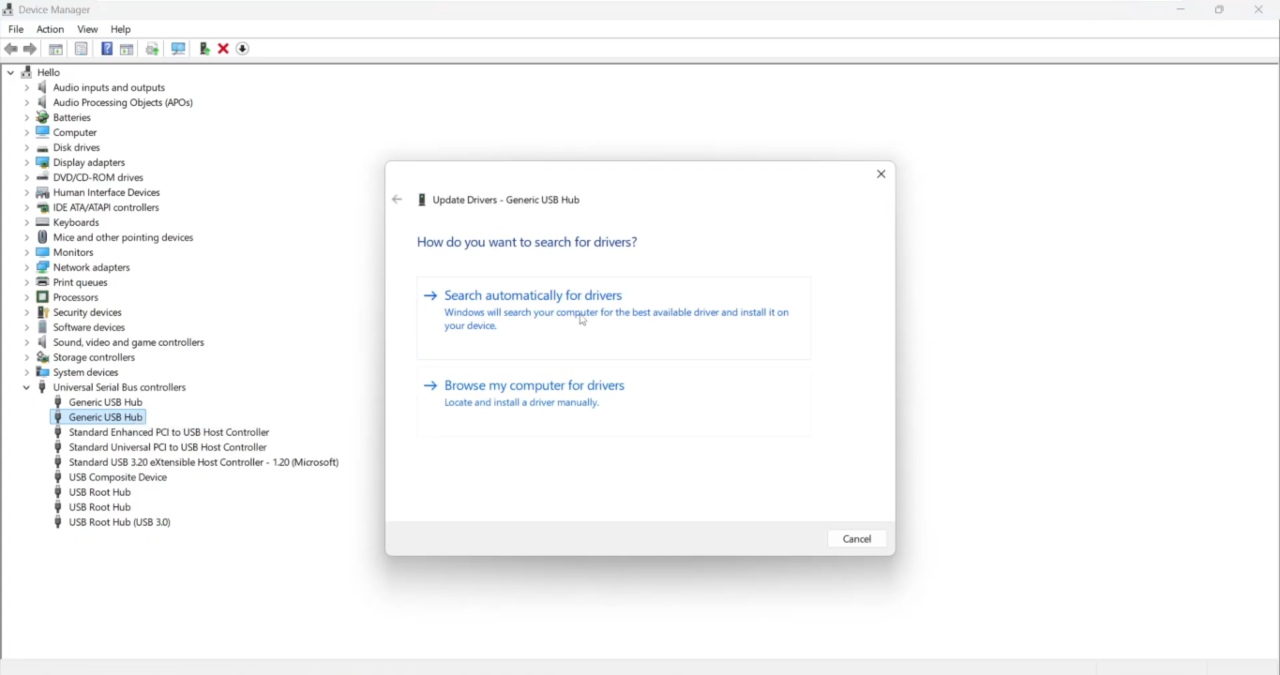Image resolution: width=1280 pixels, height=675 pixels.
Task: Click the Hello computer root icon
Action: click(26, 72)
